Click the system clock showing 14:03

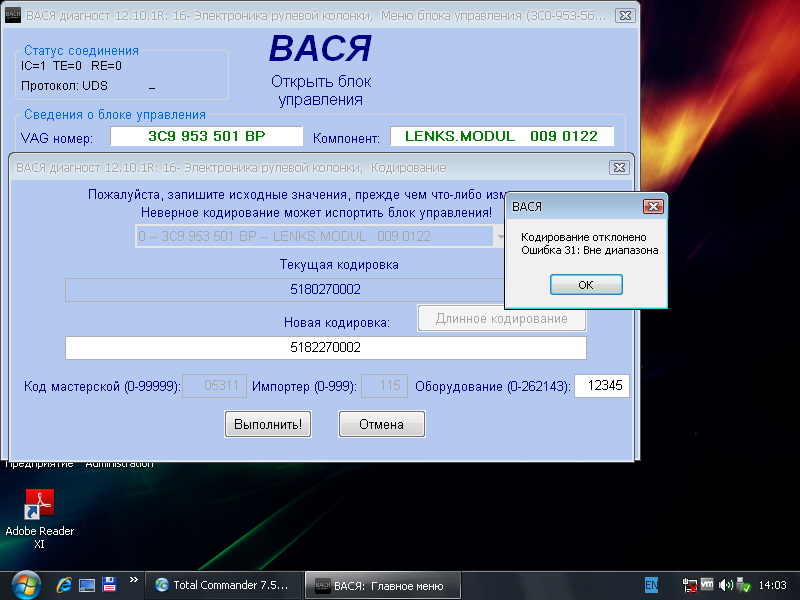click(x=773, y=584)
